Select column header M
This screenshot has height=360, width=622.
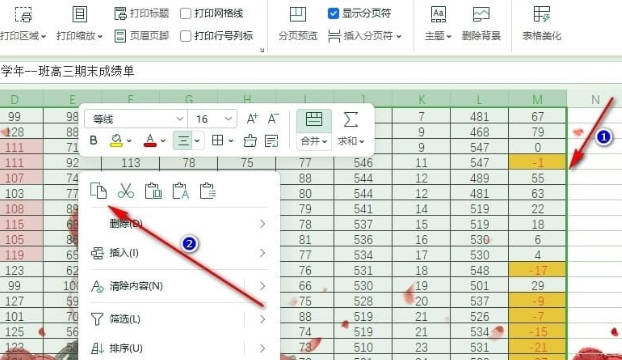538,99
